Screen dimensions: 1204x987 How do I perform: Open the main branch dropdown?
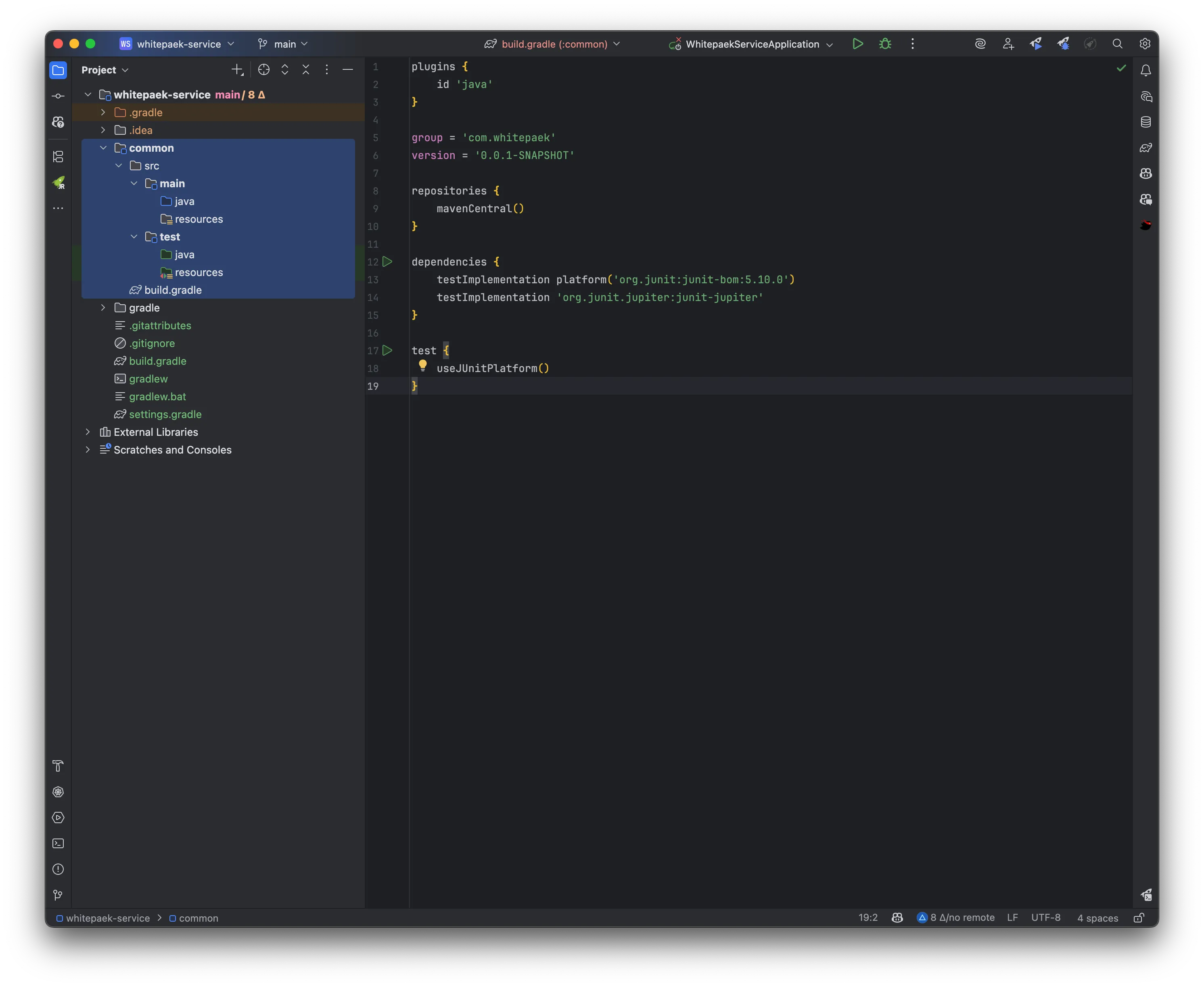pos(282,44)
